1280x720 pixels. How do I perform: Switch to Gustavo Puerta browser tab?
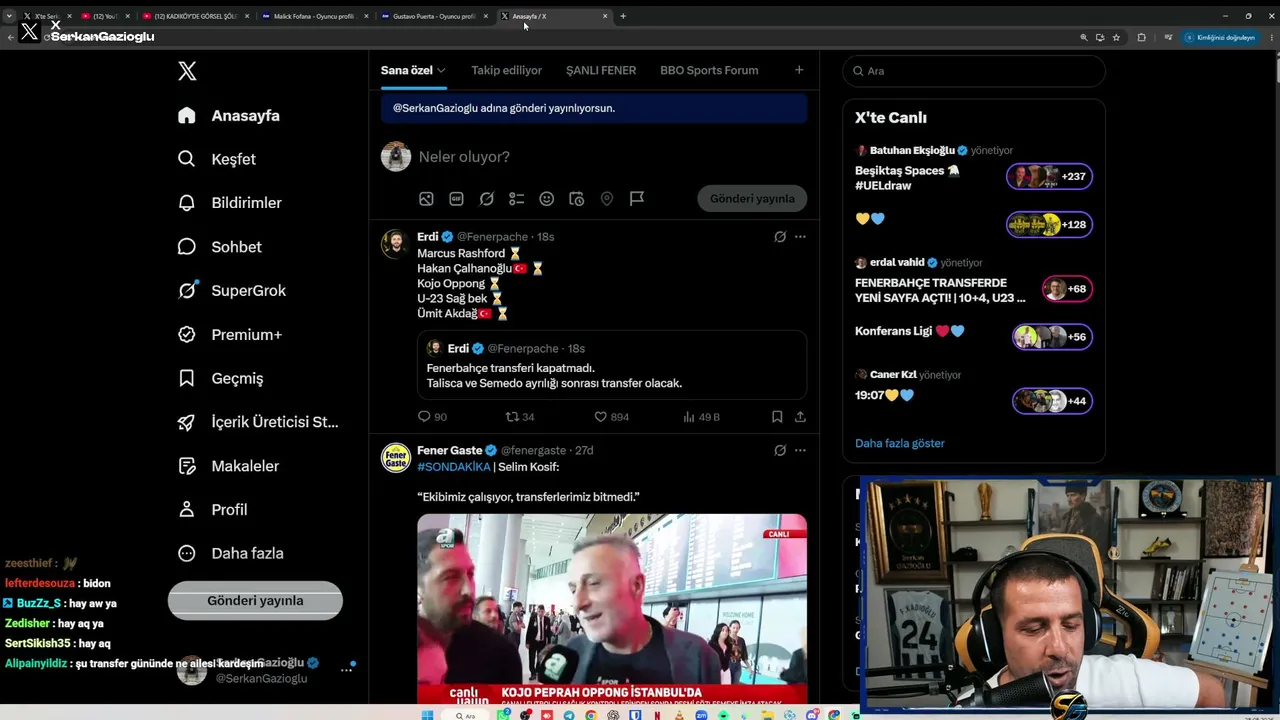(433, 16)
